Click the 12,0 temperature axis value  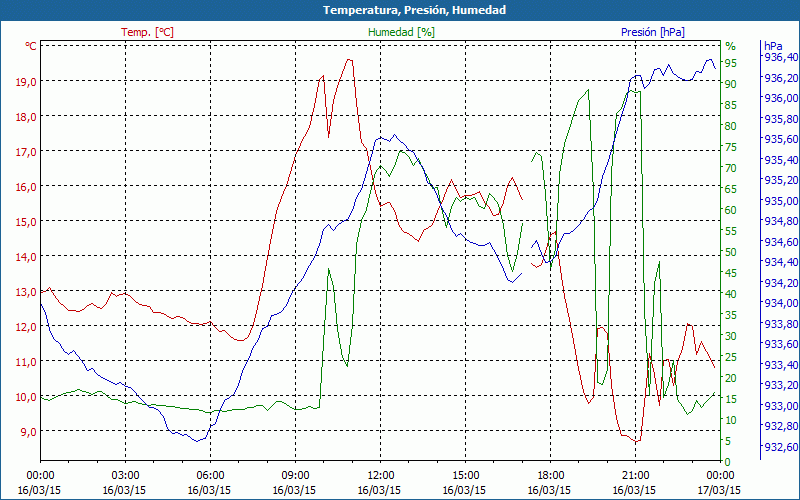point(26,327)
